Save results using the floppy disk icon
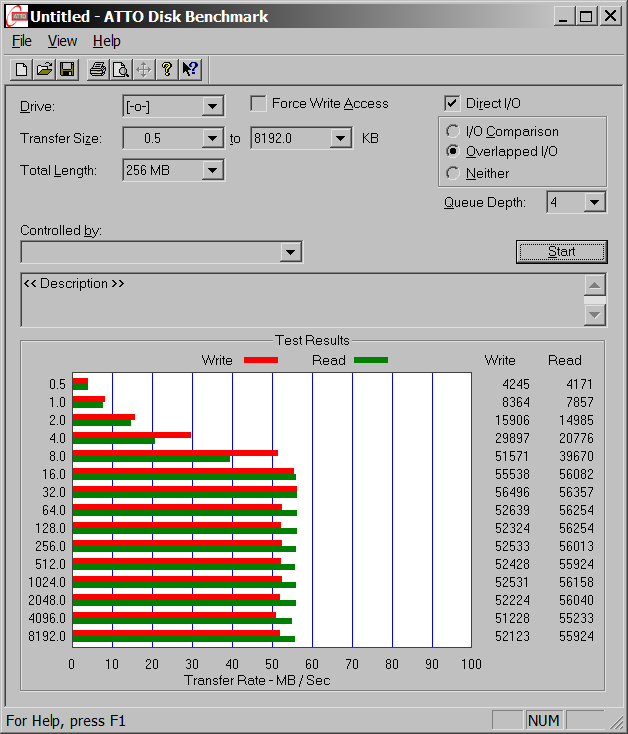The width and height of the screenshot is (628, 734). tap(67, 69)
